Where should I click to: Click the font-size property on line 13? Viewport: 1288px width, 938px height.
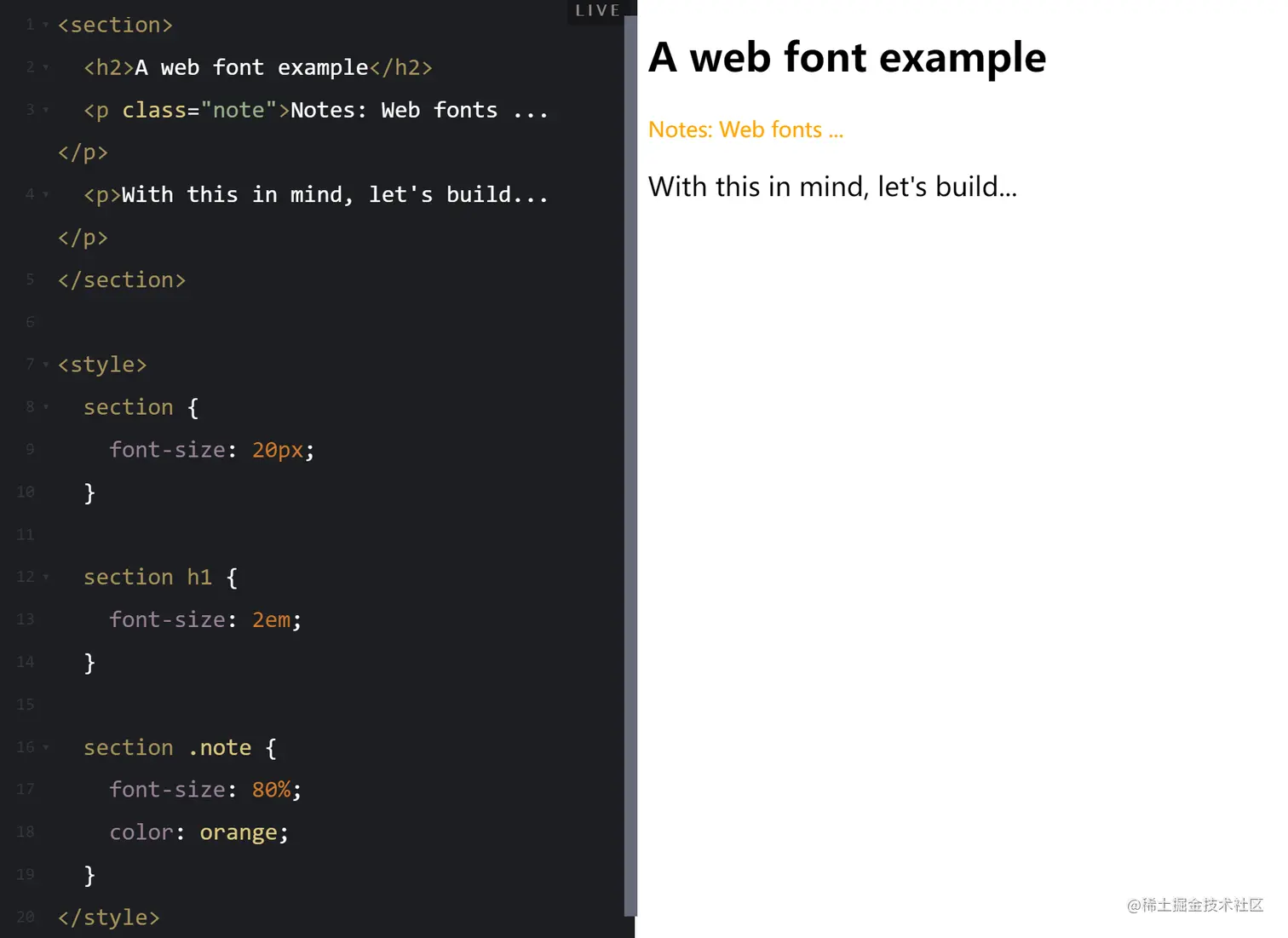[x=167, y=619]
